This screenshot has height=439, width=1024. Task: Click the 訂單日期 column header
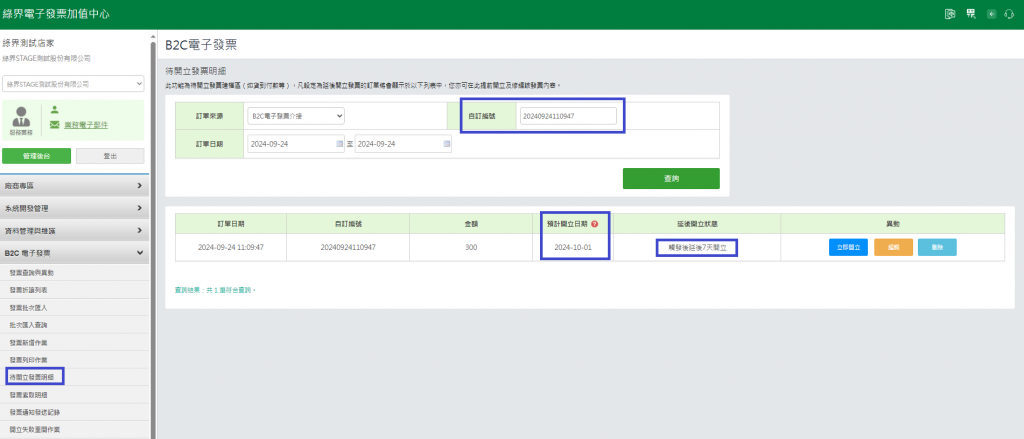[231, 224]
